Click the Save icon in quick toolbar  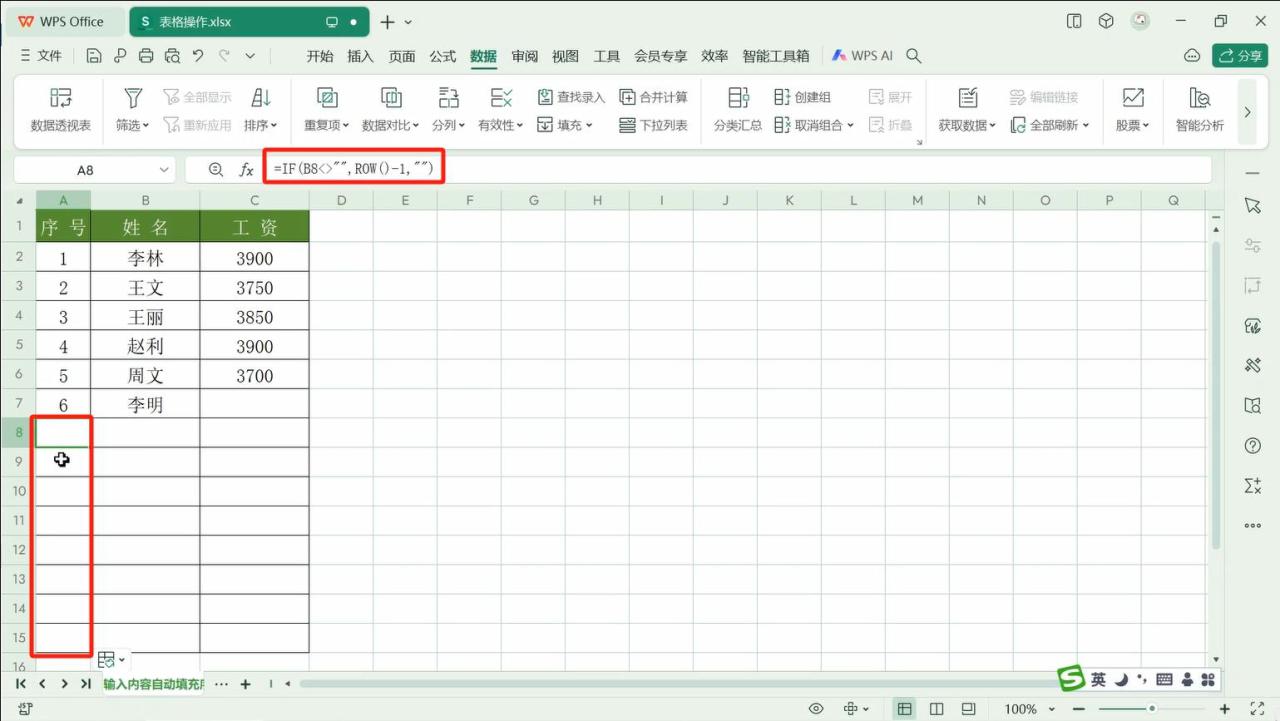pyautogui.click(x=93, y=56)
